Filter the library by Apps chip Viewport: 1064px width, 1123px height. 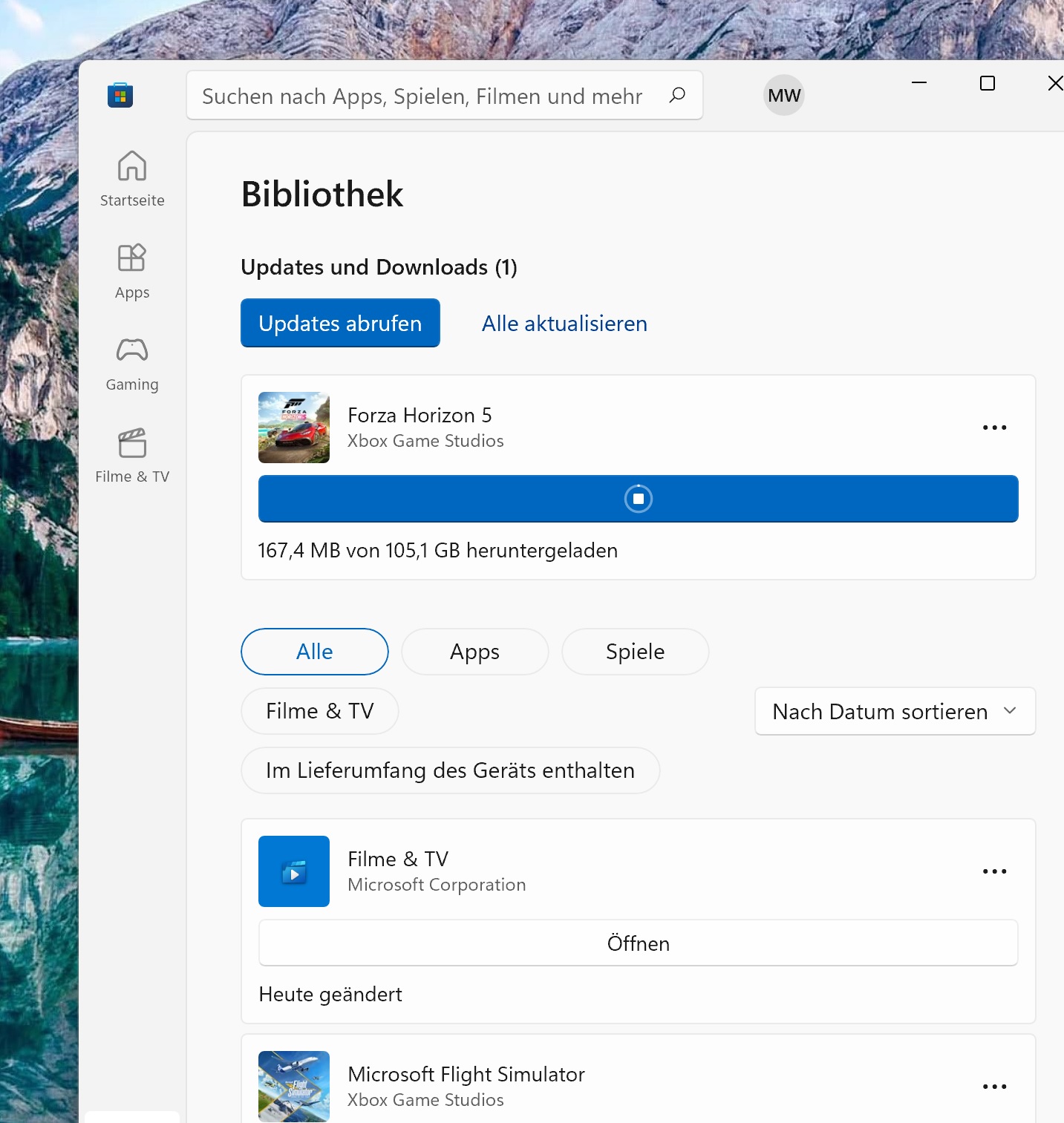tap(475, 652)
